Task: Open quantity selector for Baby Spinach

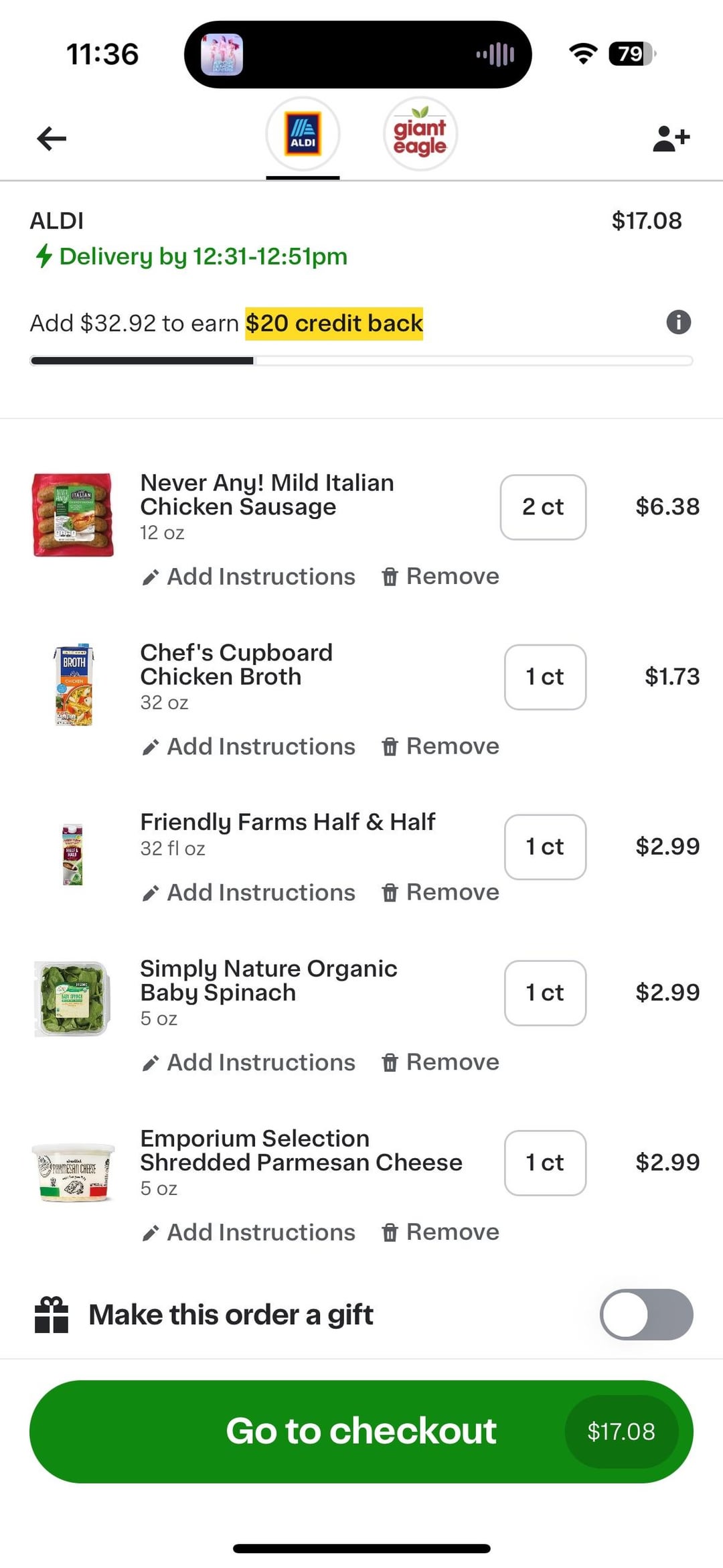Action: click(545, 993)
